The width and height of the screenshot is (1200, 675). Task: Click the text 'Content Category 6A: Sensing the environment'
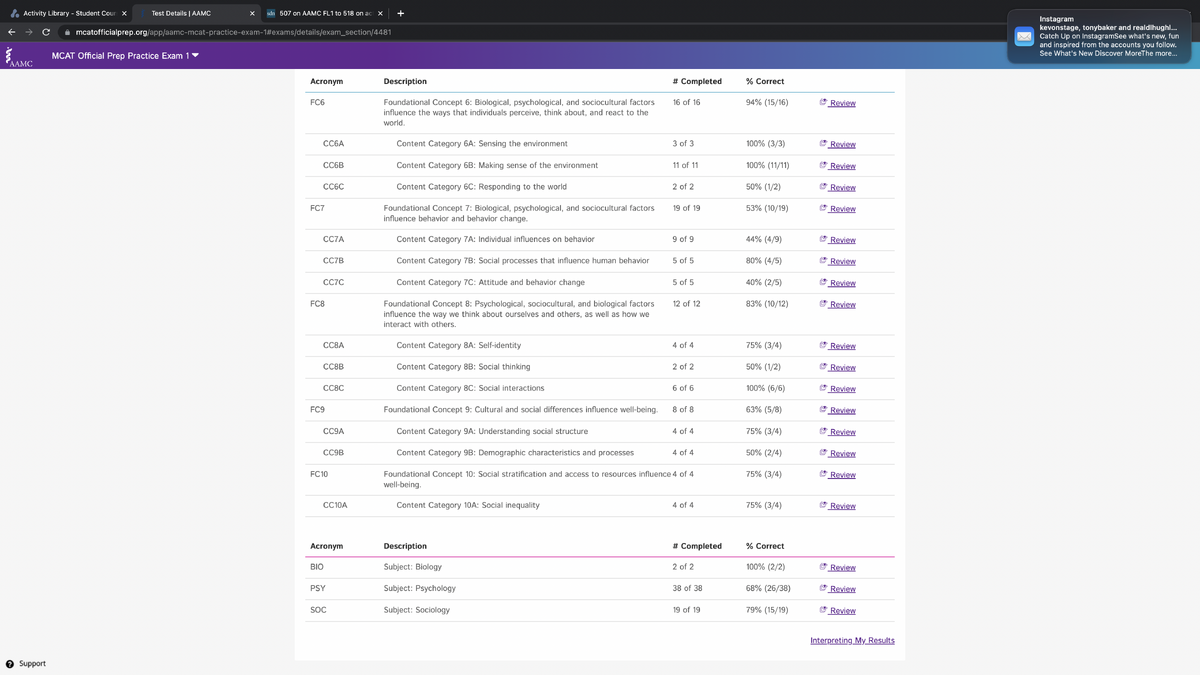[482, 144]
